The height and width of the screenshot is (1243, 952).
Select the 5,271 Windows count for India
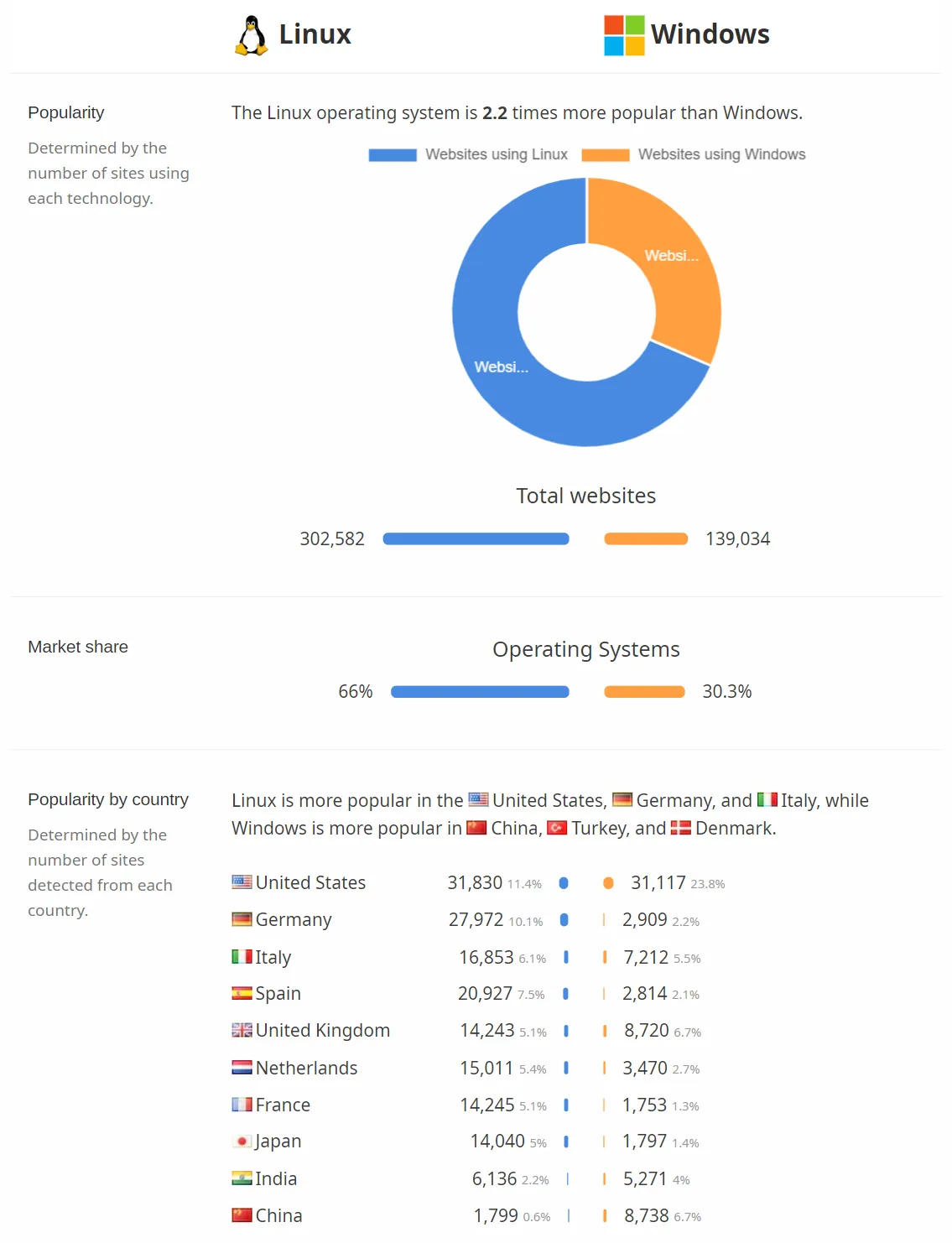[646, 1178]
